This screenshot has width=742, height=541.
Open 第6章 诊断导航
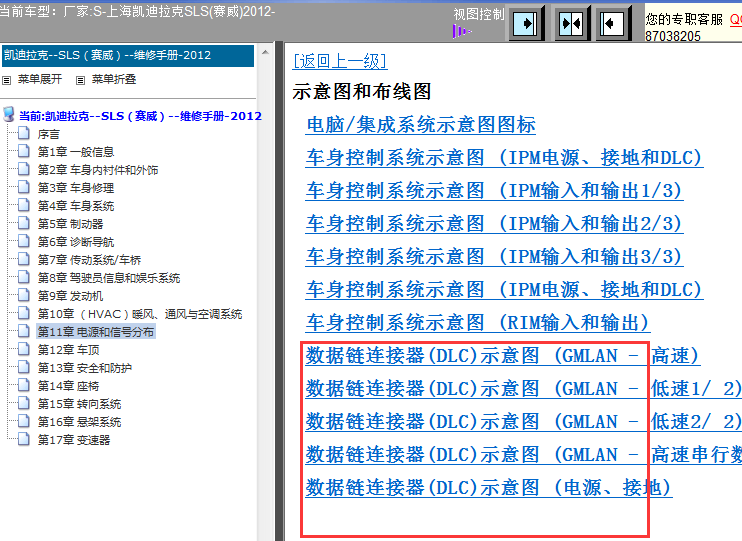[76, 242]
